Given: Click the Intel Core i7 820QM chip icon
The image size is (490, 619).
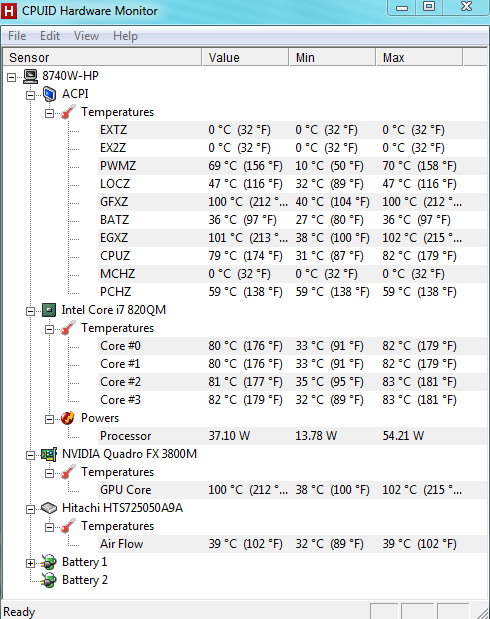Looking at the screenshot, I should 49,310.
